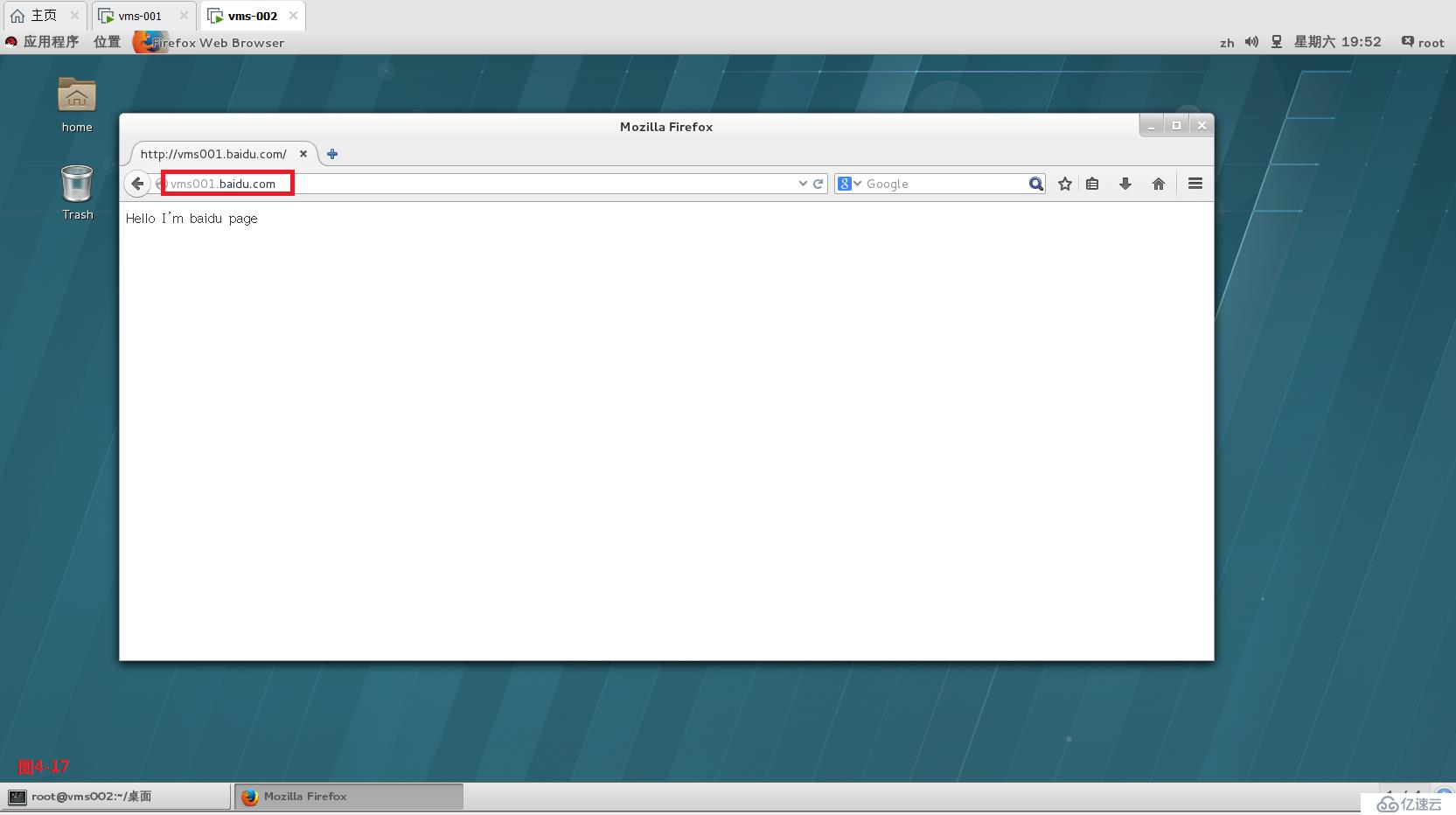Viewport: 1456px width, 815px height.
Task: Click the address bar showing vms001.baidu.com
Action: (x=490, y=184)
